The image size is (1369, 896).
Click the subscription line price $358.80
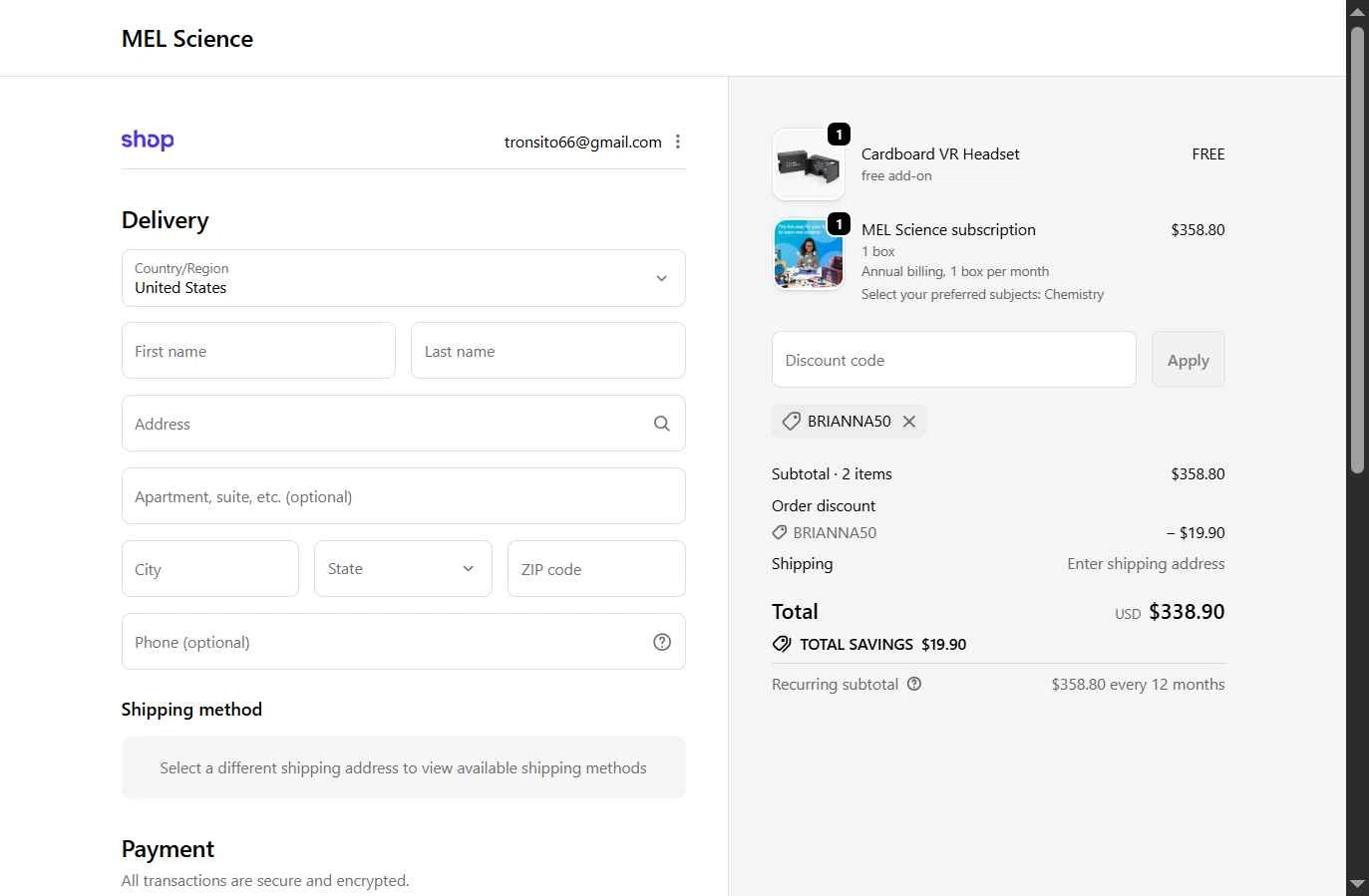(1198, 229)
